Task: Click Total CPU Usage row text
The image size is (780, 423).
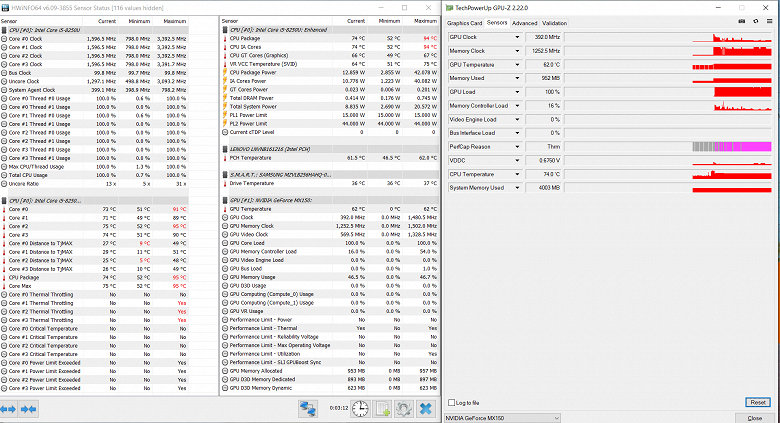Action: (x=28, y=175)
